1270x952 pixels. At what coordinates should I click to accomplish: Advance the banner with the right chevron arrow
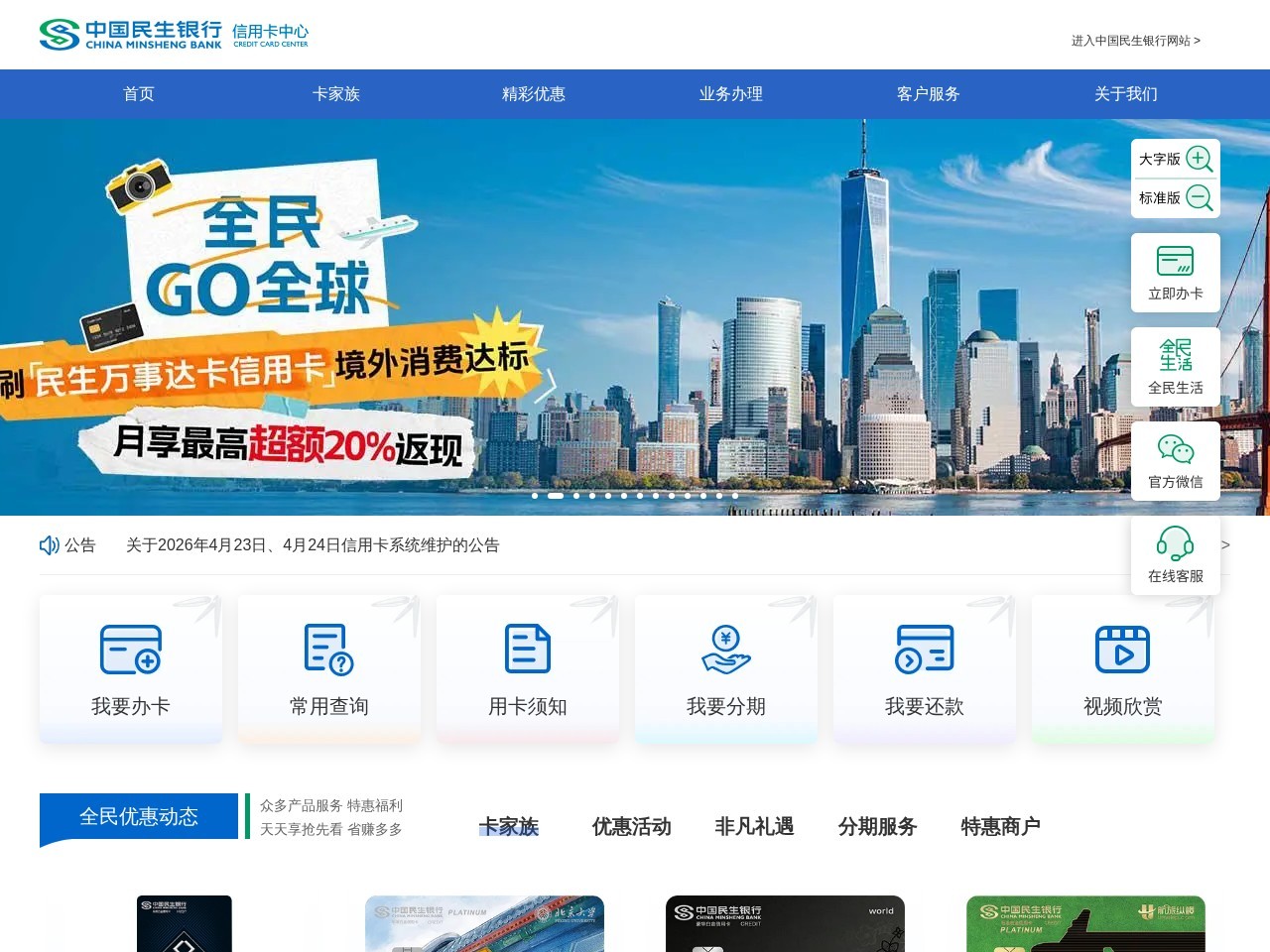coord(545,387)
